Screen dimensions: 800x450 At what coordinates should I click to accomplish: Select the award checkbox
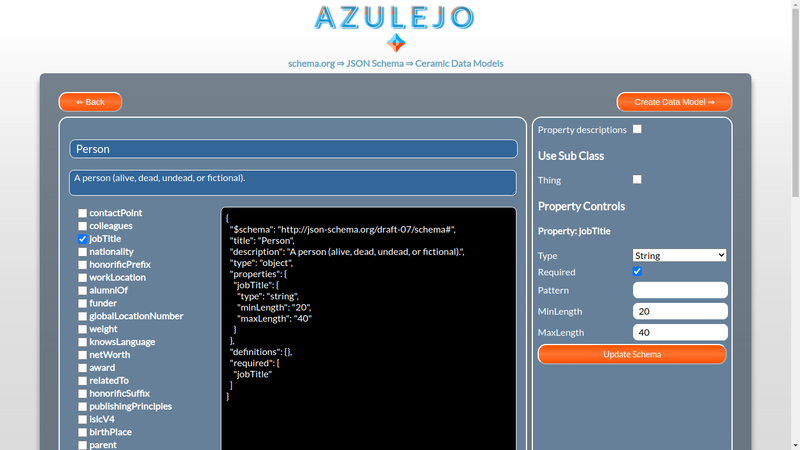coord(82,367)
